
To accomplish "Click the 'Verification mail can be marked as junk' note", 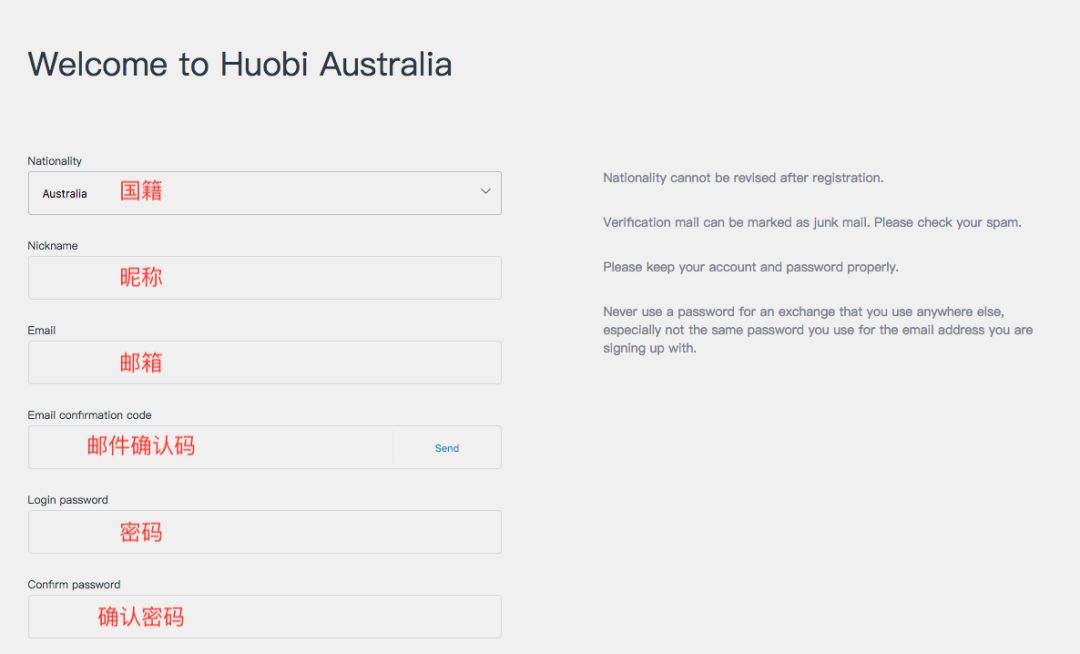I will click(812, 222).
